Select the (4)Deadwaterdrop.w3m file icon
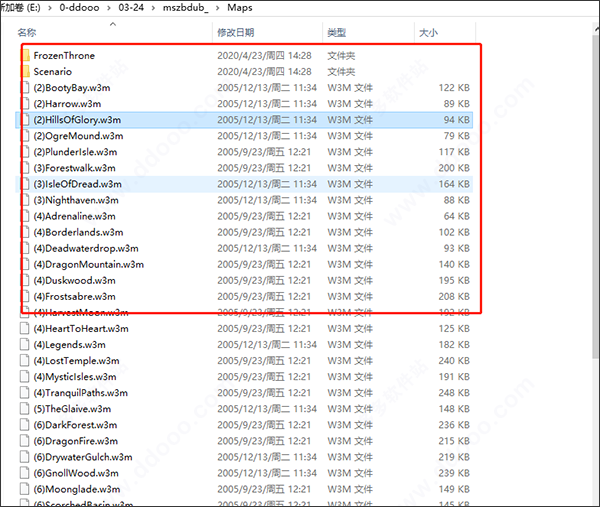The height and width of the screenshot is (507, 600). click(25, 248)
